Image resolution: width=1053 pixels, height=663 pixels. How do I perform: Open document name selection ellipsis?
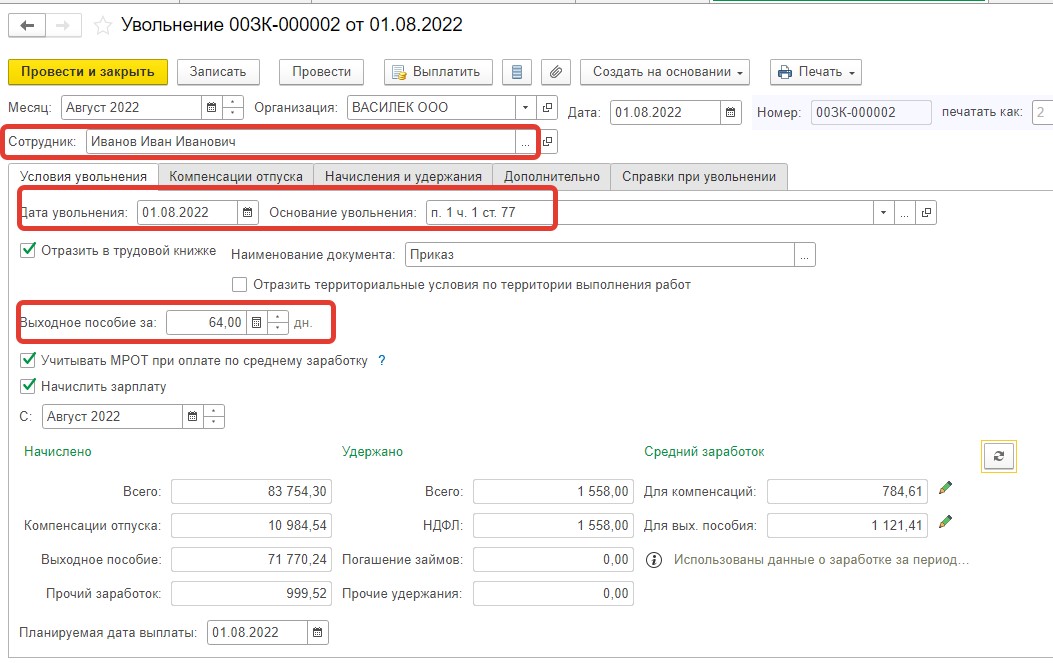[805, 255]
